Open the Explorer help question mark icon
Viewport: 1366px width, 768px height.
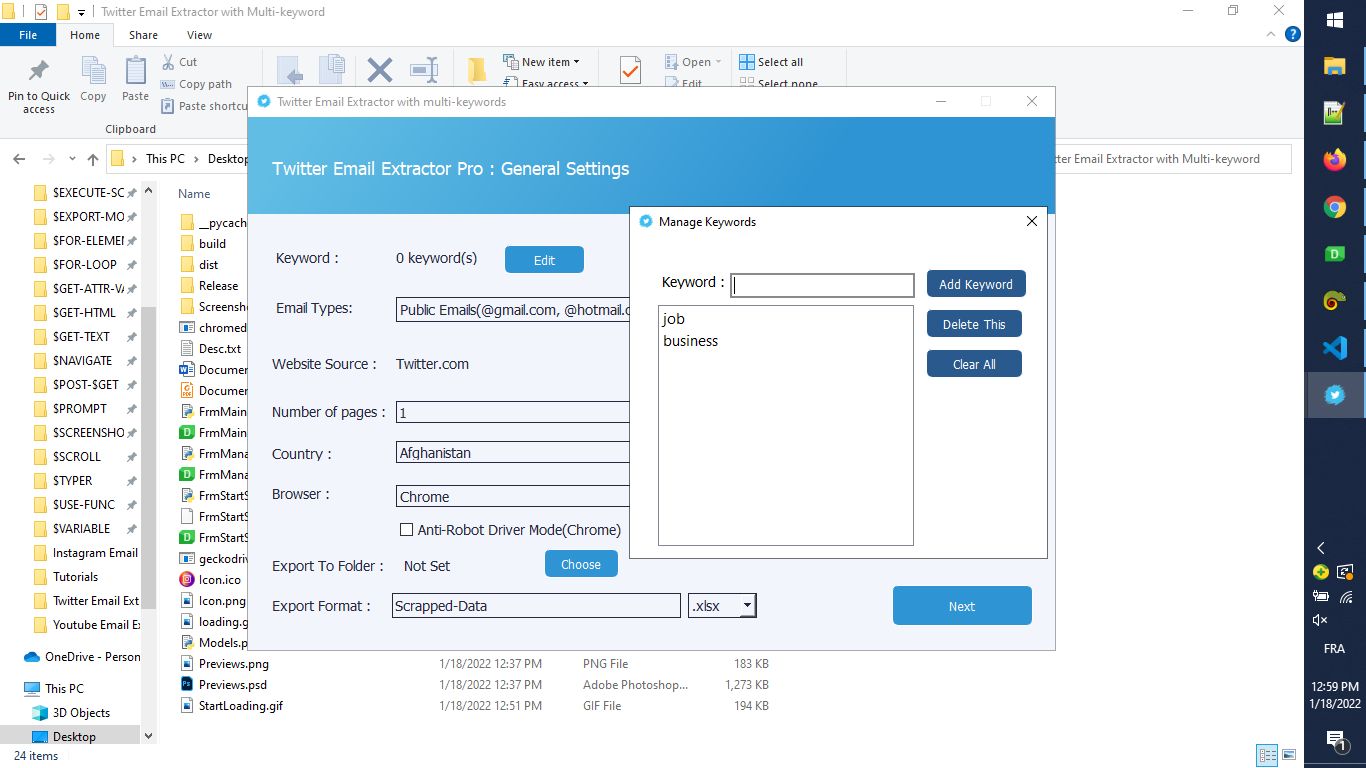point(1292,34)
